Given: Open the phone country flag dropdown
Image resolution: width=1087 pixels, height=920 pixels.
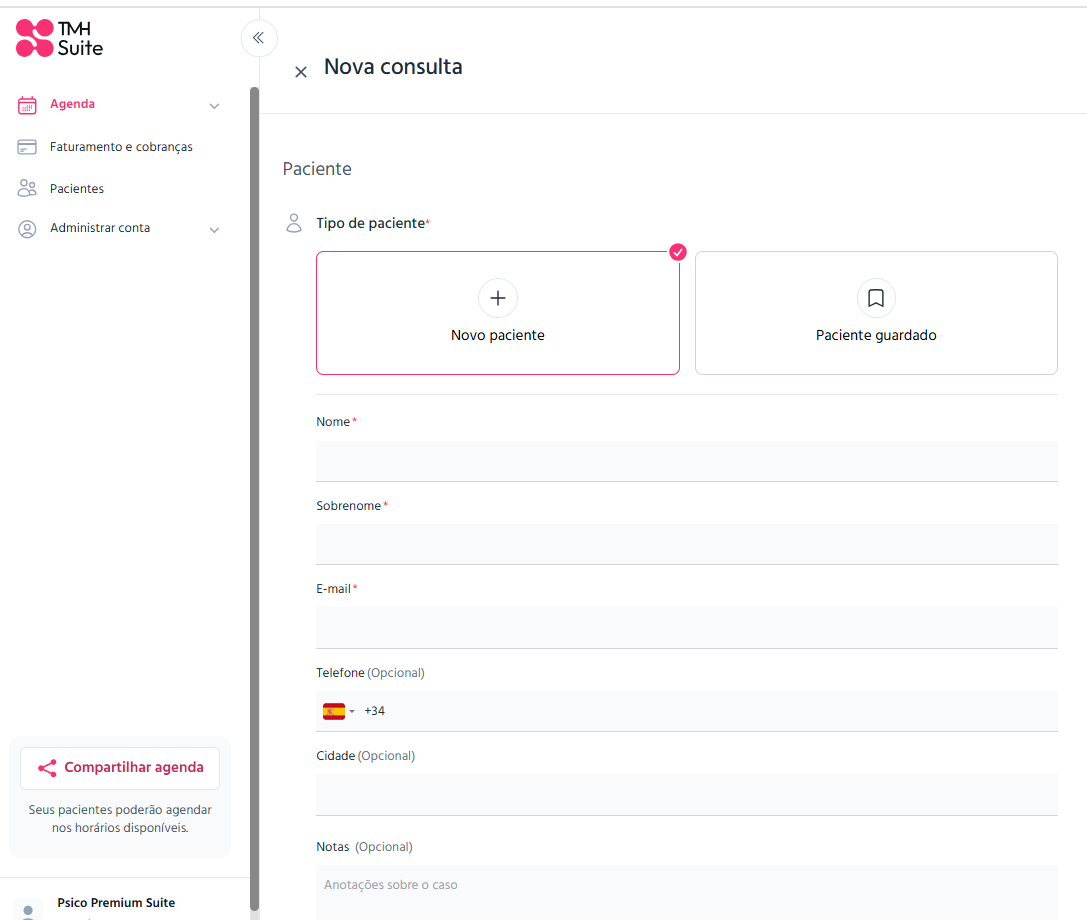Looking at the screenshot, I should pos(338,711).
